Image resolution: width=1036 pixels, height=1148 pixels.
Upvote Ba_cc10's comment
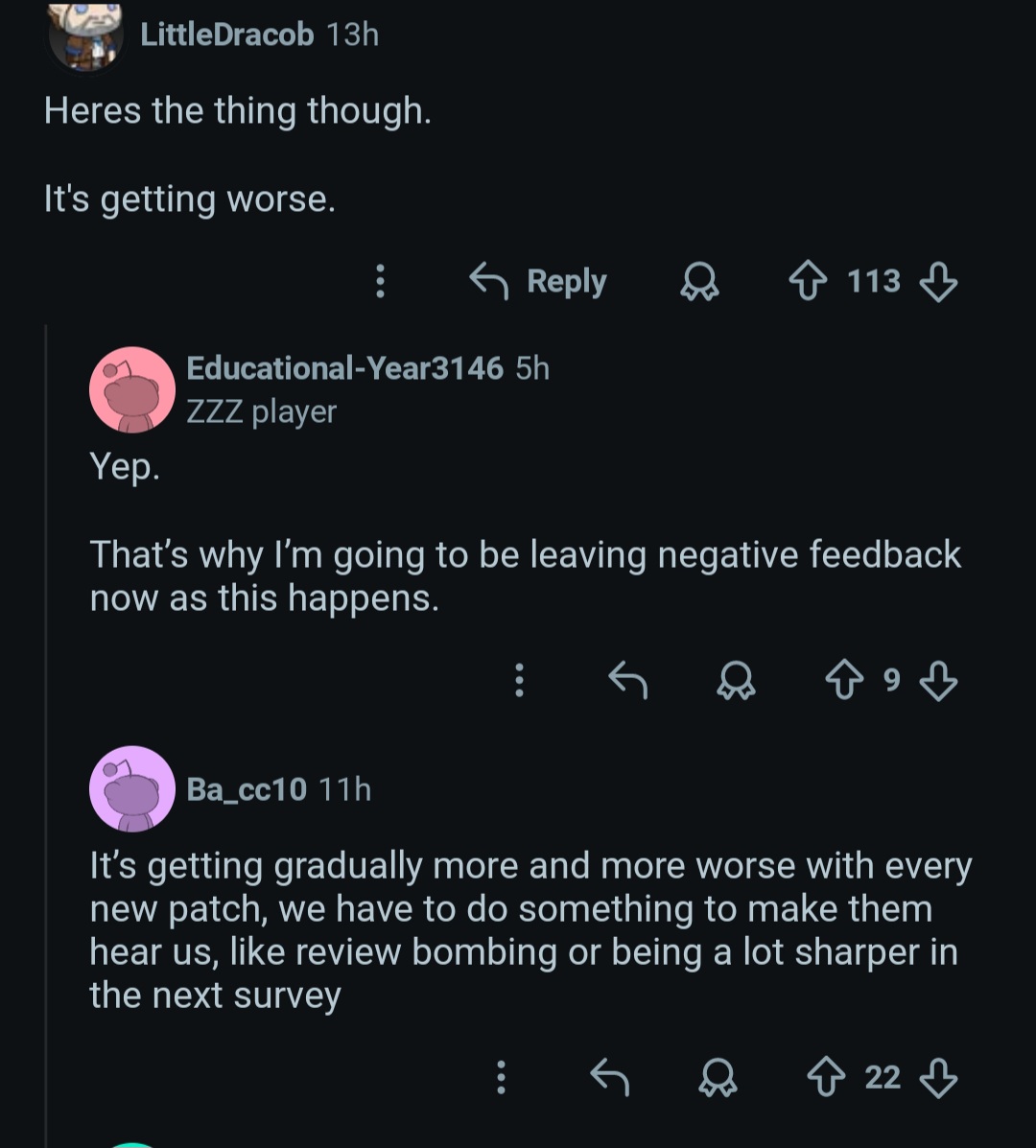point(826,1077)
